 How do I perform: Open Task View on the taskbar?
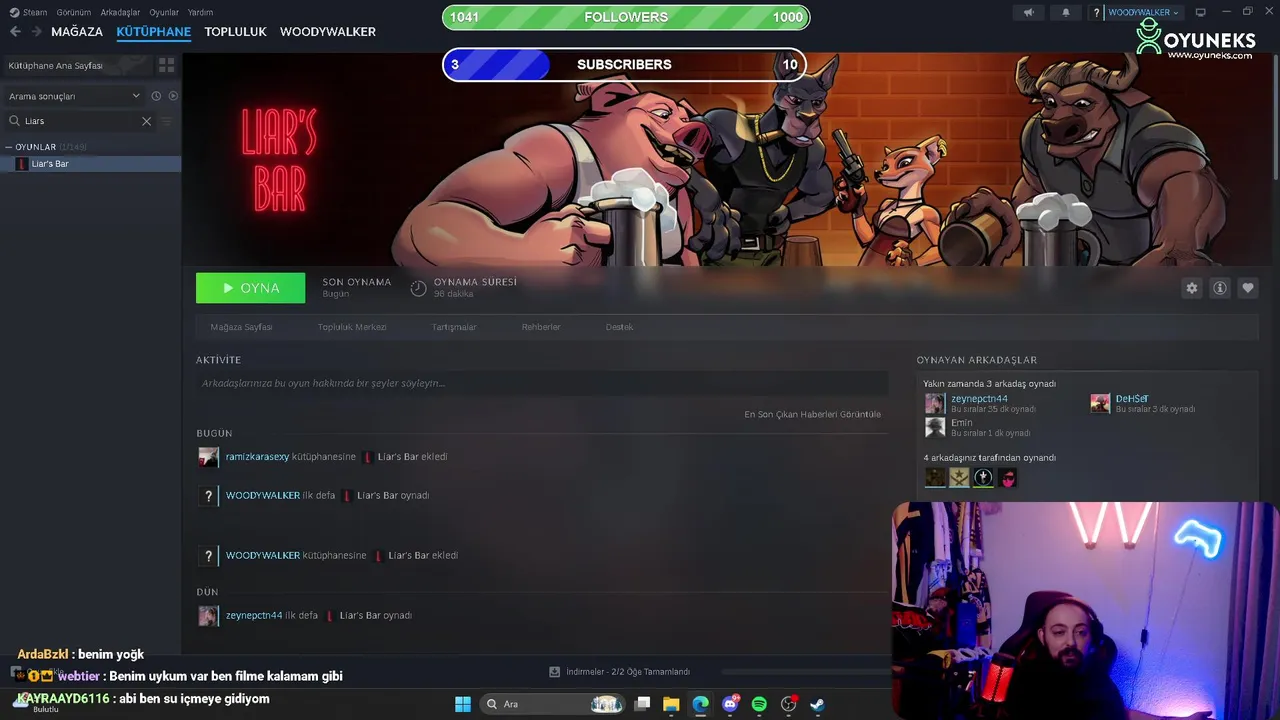(643, 704)
